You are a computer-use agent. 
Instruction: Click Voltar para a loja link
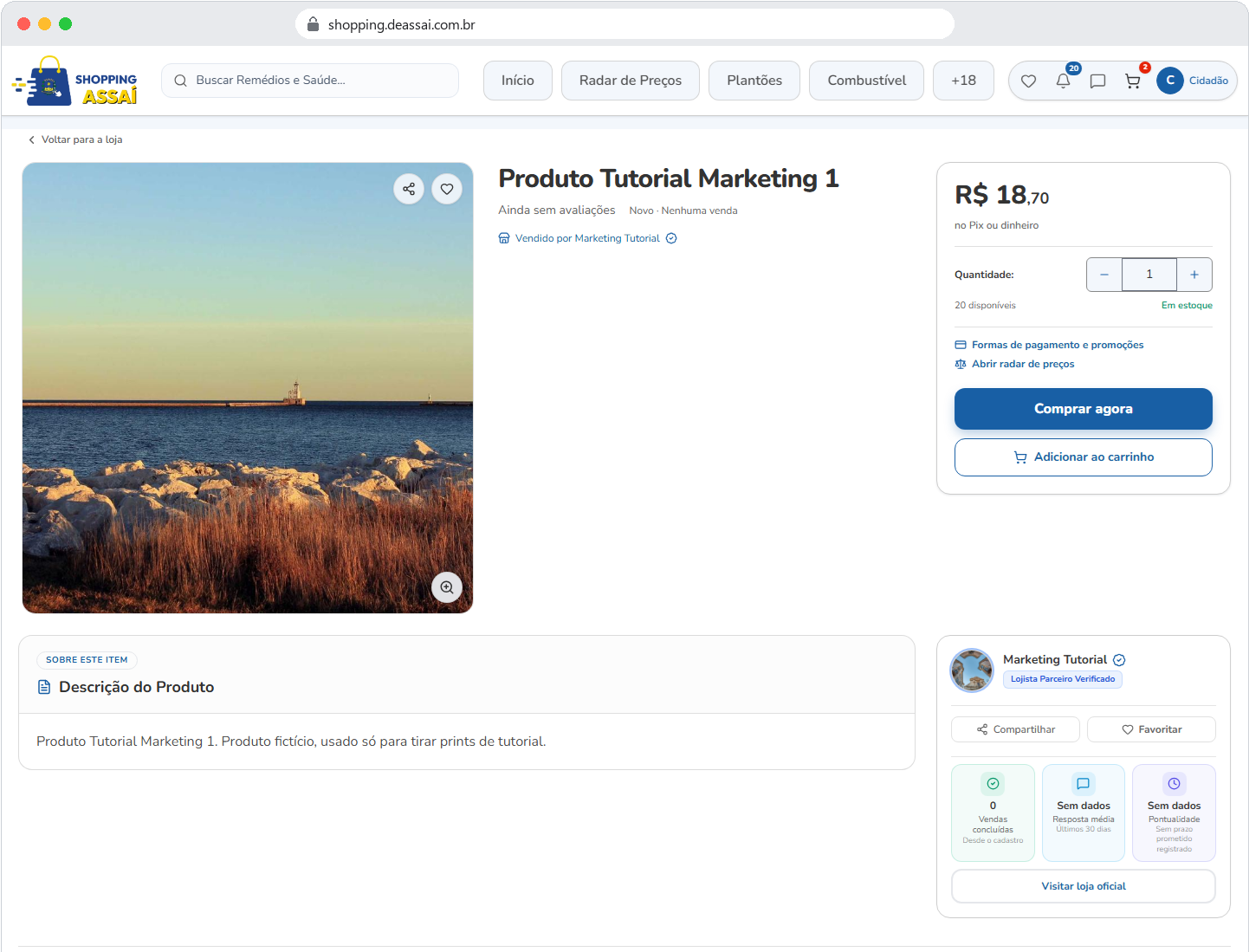pos(75,139)
